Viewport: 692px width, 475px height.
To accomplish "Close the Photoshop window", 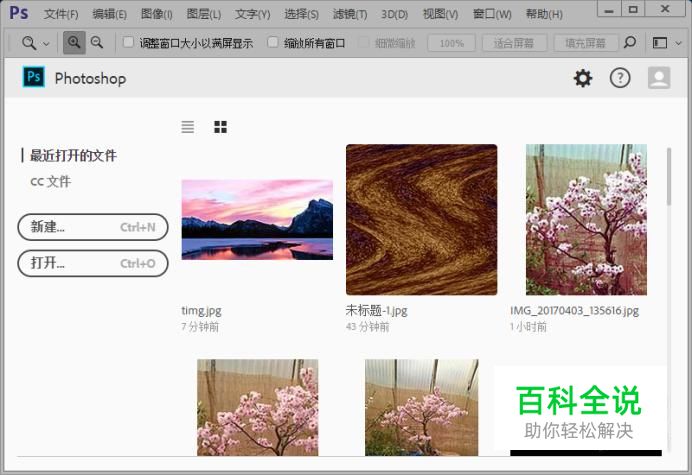I will [x=665, y=9].
